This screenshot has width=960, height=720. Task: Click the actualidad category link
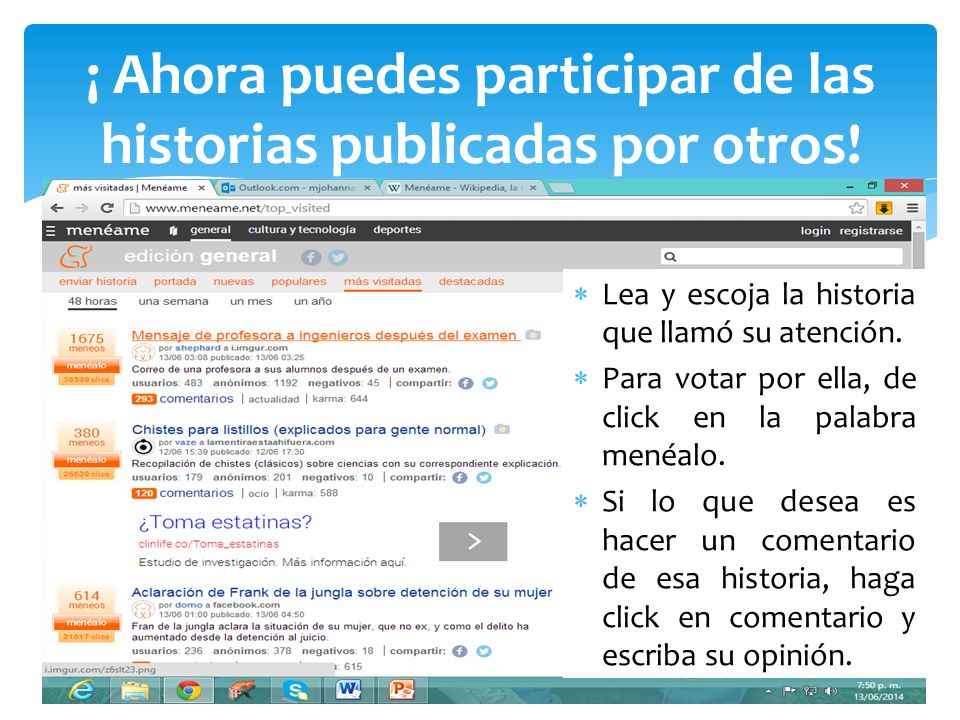274,399
